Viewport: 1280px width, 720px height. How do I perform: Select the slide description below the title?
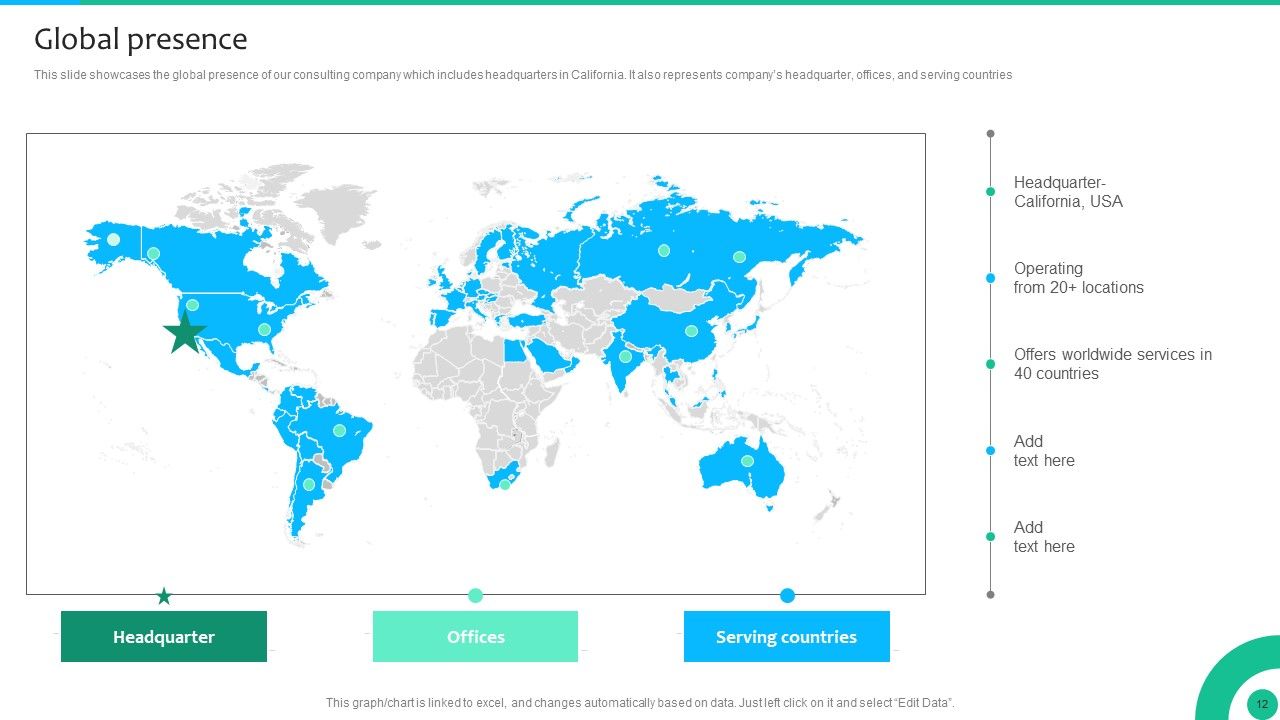(x=523, y=75)
